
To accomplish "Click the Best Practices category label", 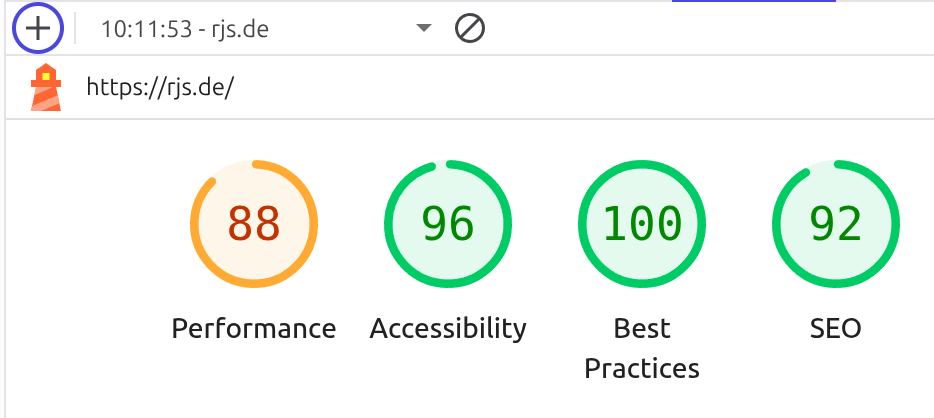I will pyautogui.click(x=642, y=348).
